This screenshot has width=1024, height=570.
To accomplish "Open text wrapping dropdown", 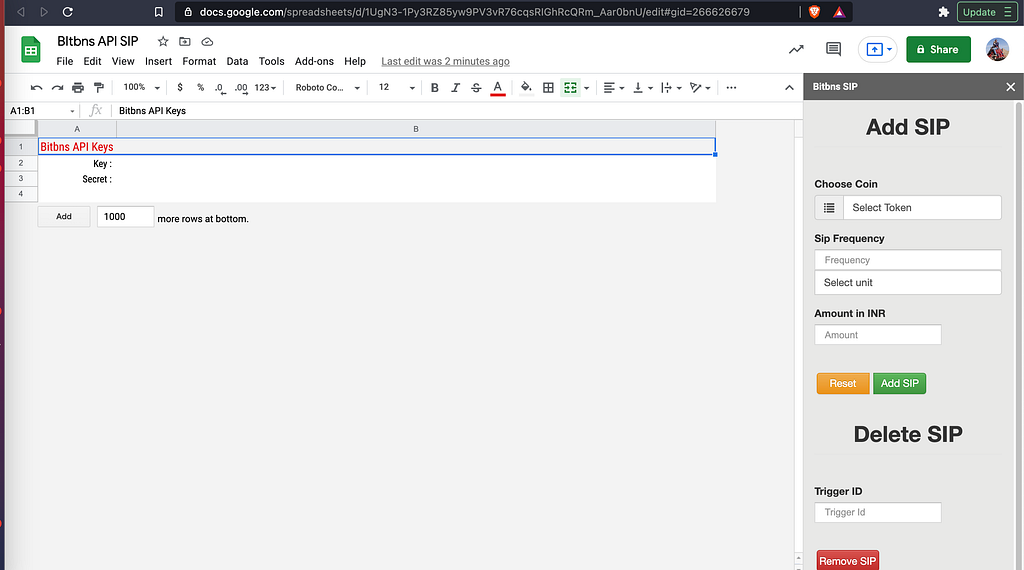I will 671,87.
